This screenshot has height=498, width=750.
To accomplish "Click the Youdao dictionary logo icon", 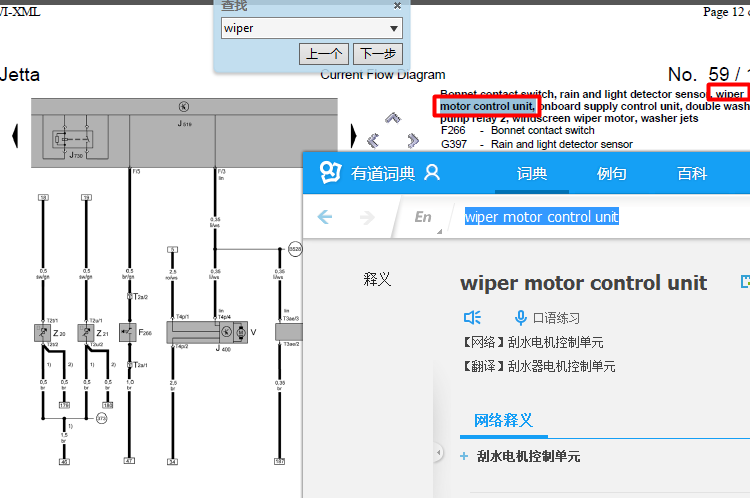I will tap(331, 172).
